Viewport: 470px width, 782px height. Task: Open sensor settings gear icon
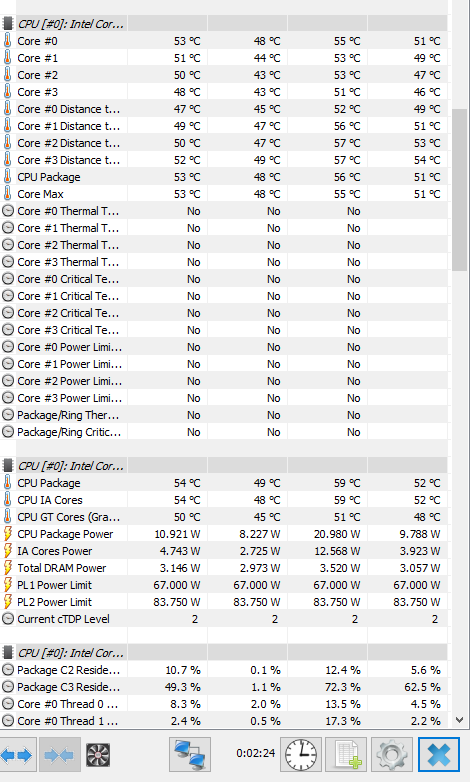[x=392, y=755]
